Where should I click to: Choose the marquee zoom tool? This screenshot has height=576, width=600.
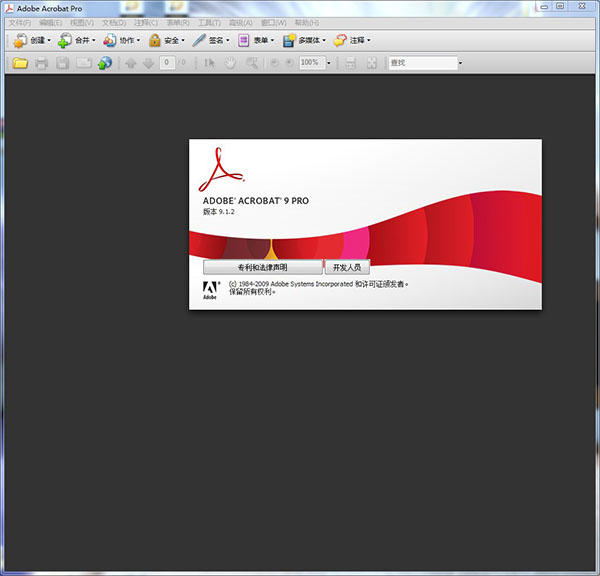coord(252,63)
